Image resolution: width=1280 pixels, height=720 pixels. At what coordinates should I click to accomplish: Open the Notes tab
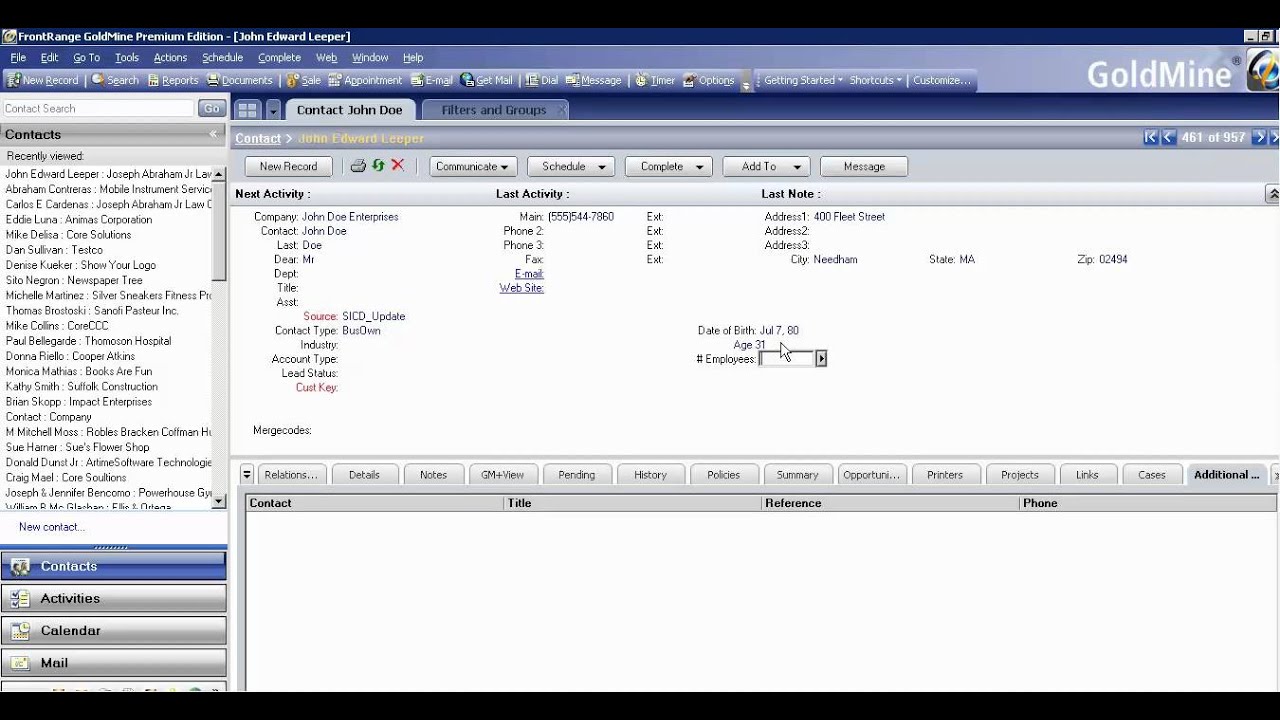click(x=433, y=475)
